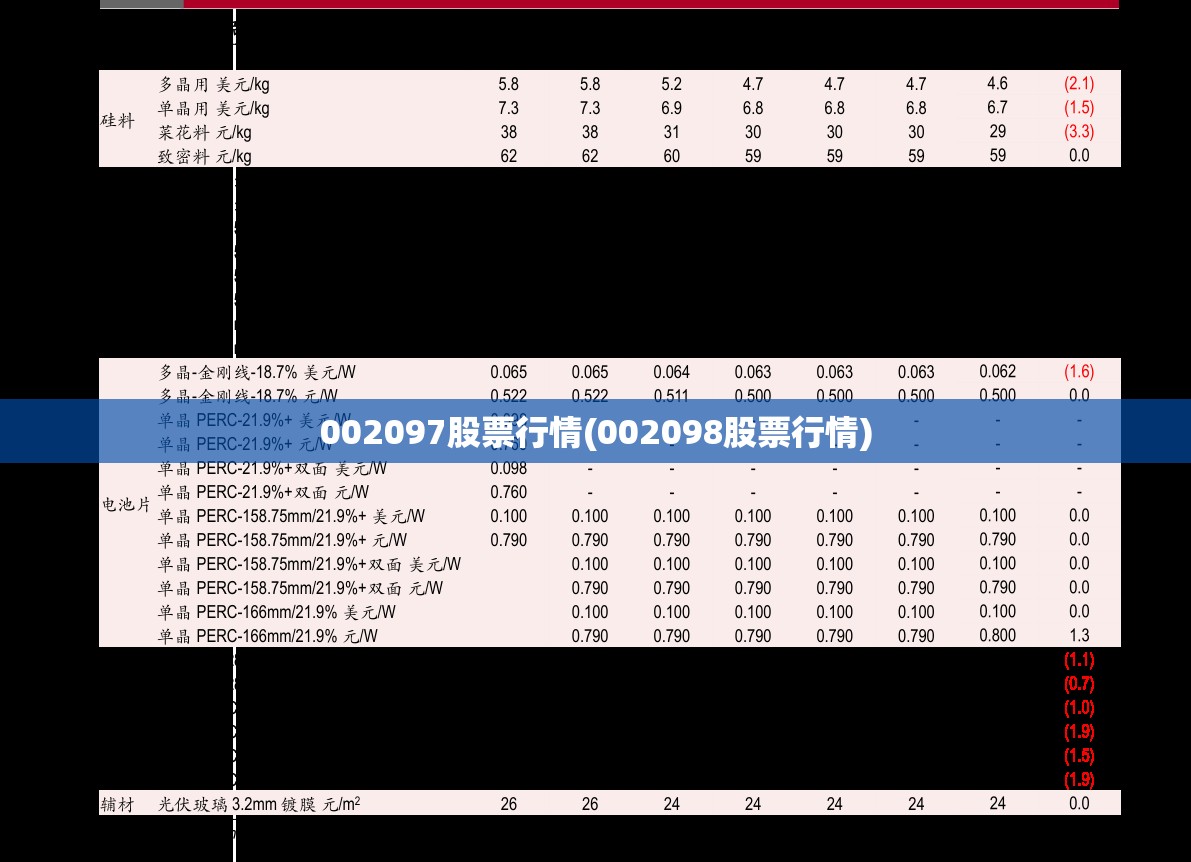
Task: Click row label 单晶 PERC-21.9%+双面 元/W
Action: 264,492
